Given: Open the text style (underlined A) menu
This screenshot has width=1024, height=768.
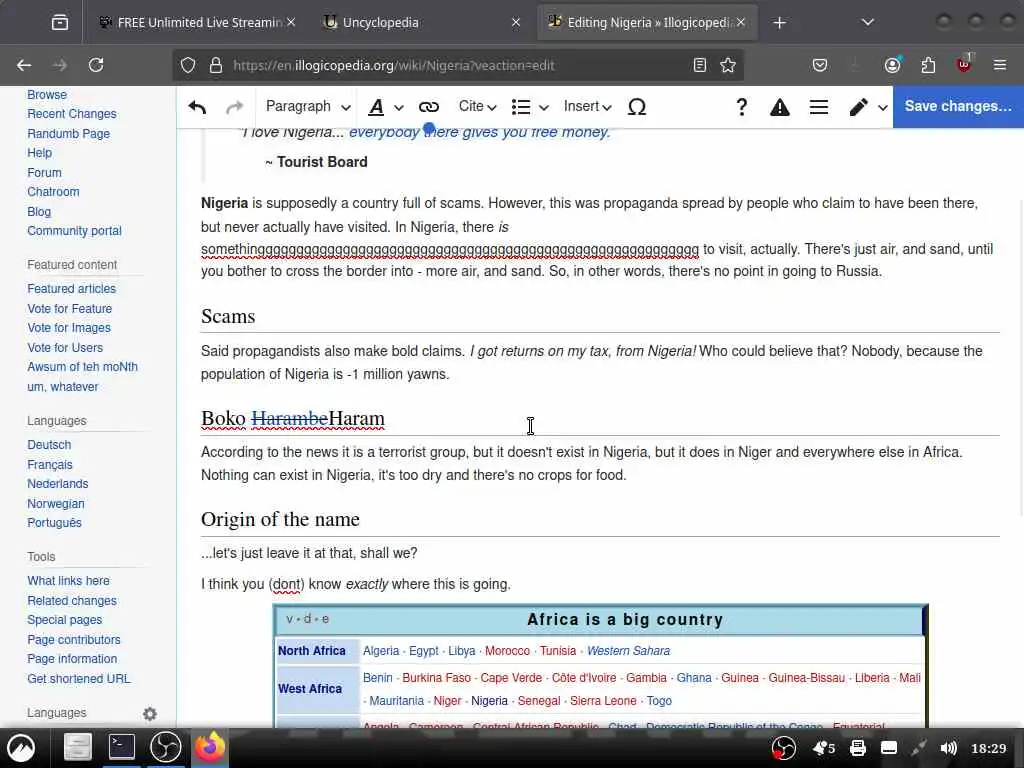Looking at the screenshot, I should tap(376, 107).
